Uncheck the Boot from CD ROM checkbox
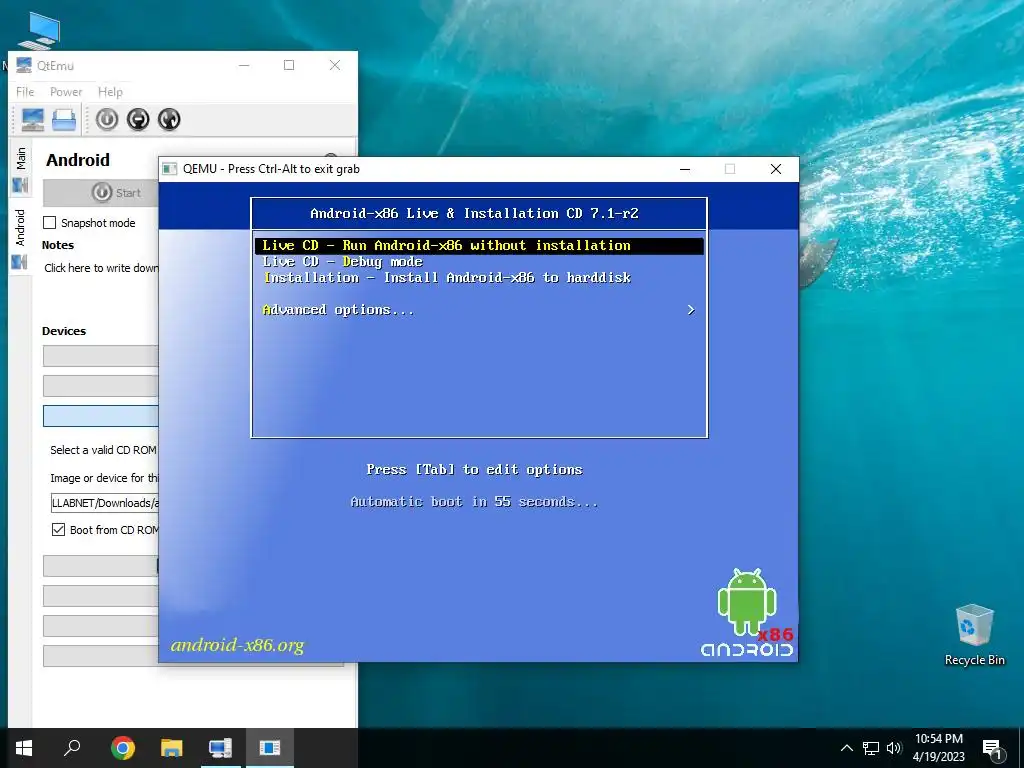The height and width of the screenshot is (768, 1024). [58, 530]
